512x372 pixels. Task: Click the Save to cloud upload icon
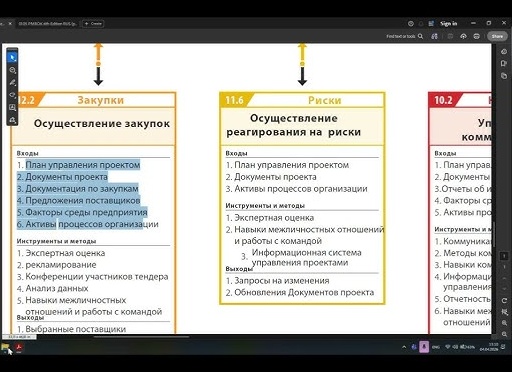click(464, 36)
